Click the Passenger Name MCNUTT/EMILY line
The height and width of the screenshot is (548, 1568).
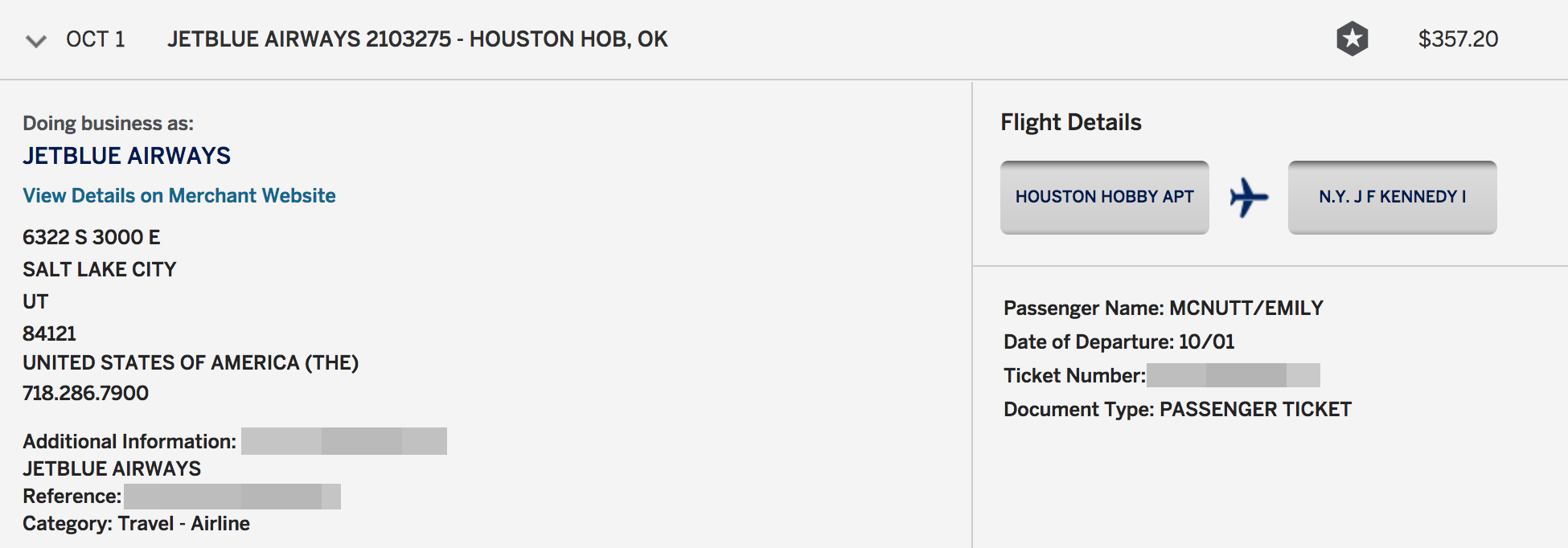pyautogui.click(x=1163, y=308)
